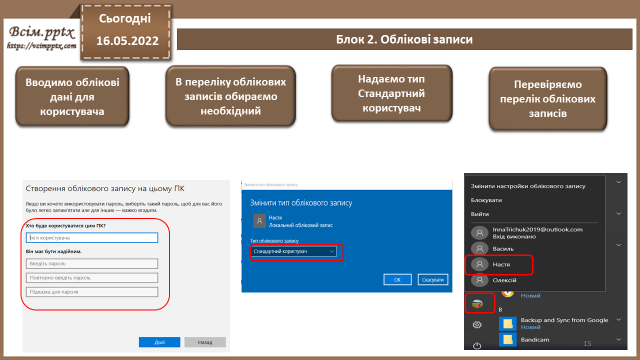Expand the chevron beside Bandicam
The image size is (640, 360).
[619, 340]
